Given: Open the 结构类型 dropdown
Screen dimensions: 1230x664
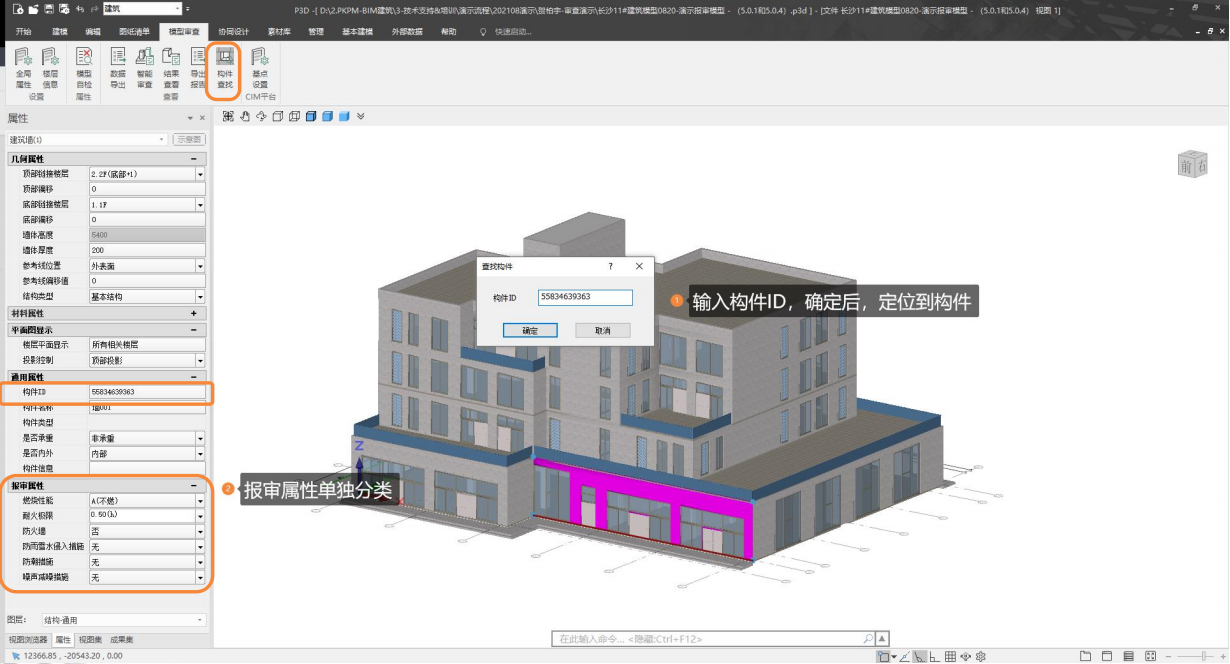Looking at the screenshot, I should tap(200, 297).
